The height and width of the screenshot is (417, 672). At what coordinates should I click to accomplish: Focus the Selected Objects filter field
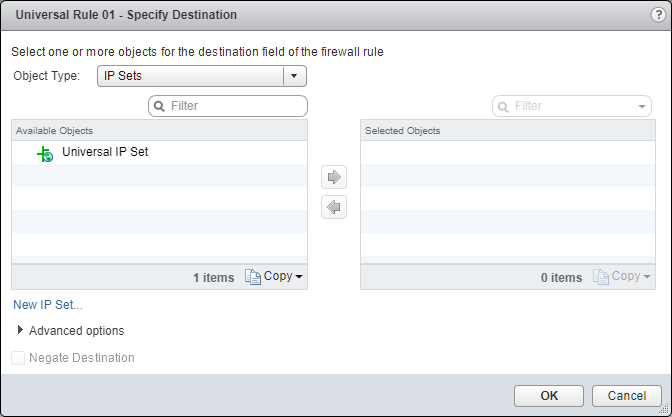(572, 106)
